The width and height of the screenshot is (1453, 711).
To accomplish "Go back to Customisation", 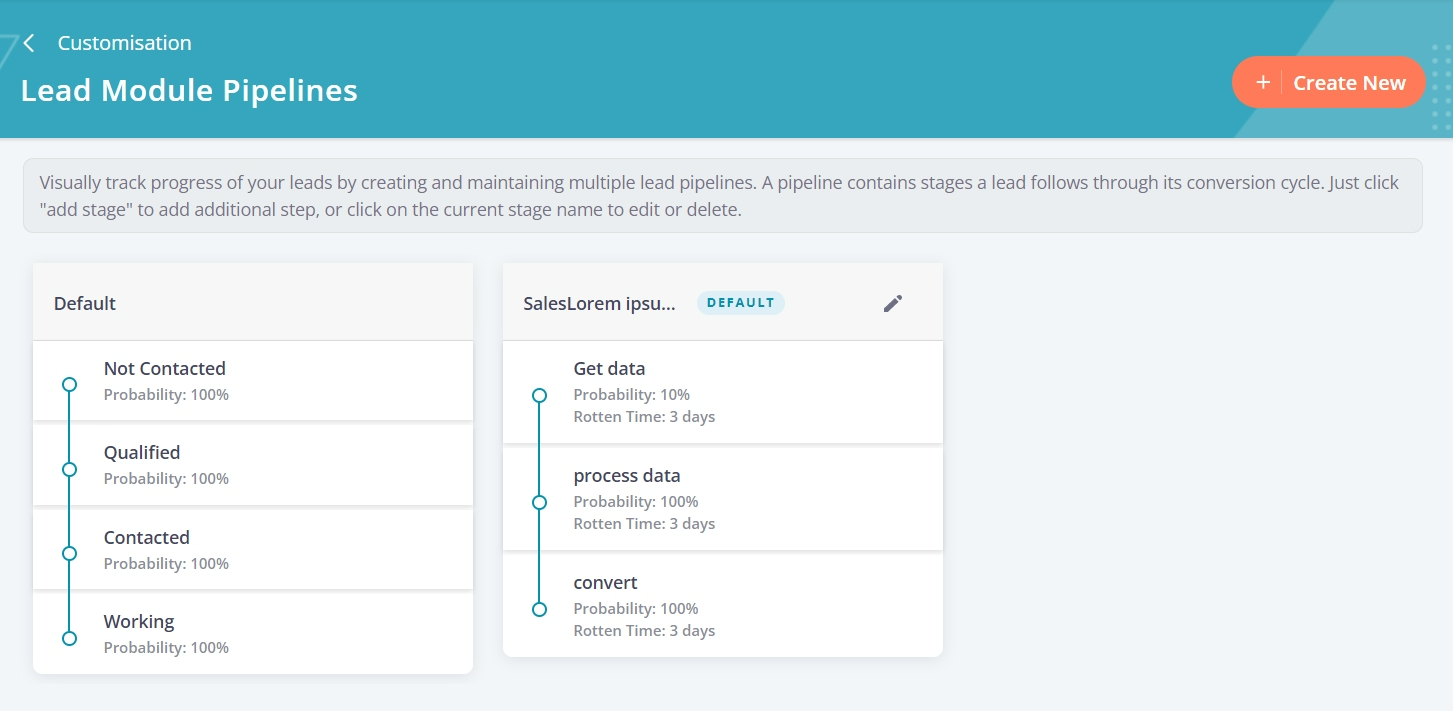I will pos(124,43).
